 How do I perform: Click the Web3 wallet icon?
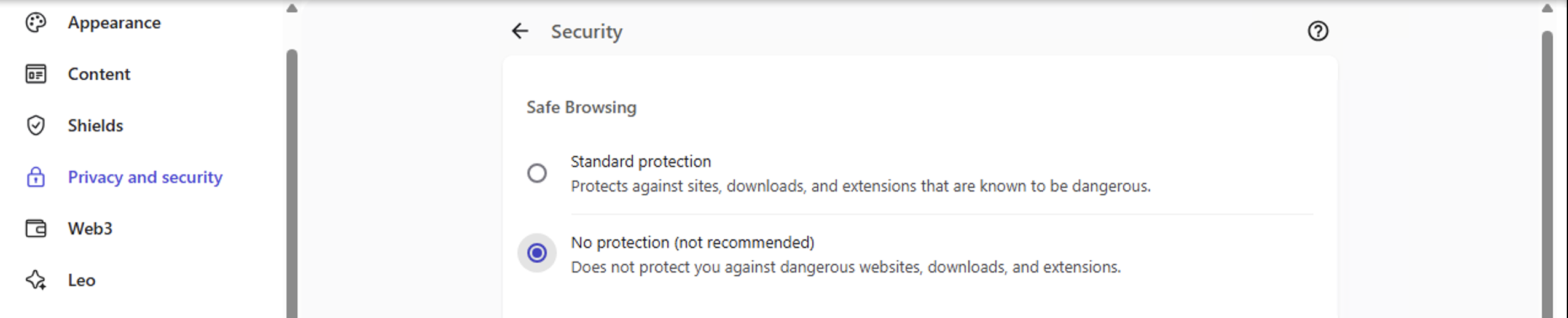pyautogui.click(x=36, y=228)
